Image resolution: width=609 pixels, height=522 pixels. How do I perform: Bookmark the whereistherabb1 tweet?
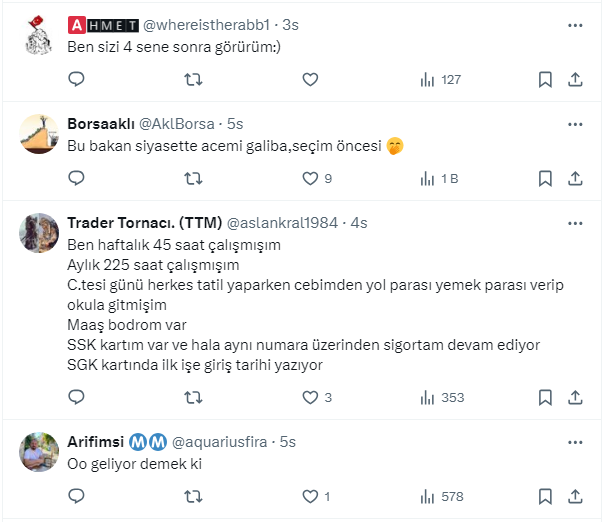click(x=545, y=80)
